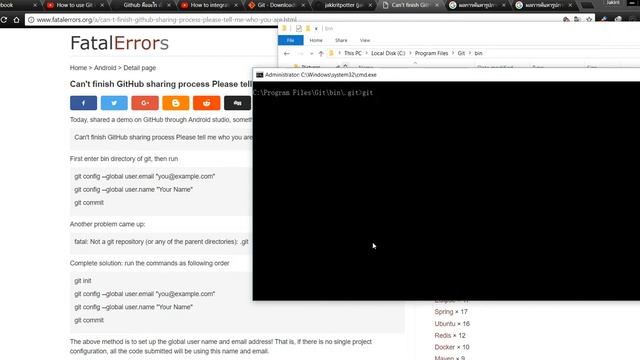Share page on Google Plus button
The height and width of the screenshot is (360, 640).
tap(145, 103)
